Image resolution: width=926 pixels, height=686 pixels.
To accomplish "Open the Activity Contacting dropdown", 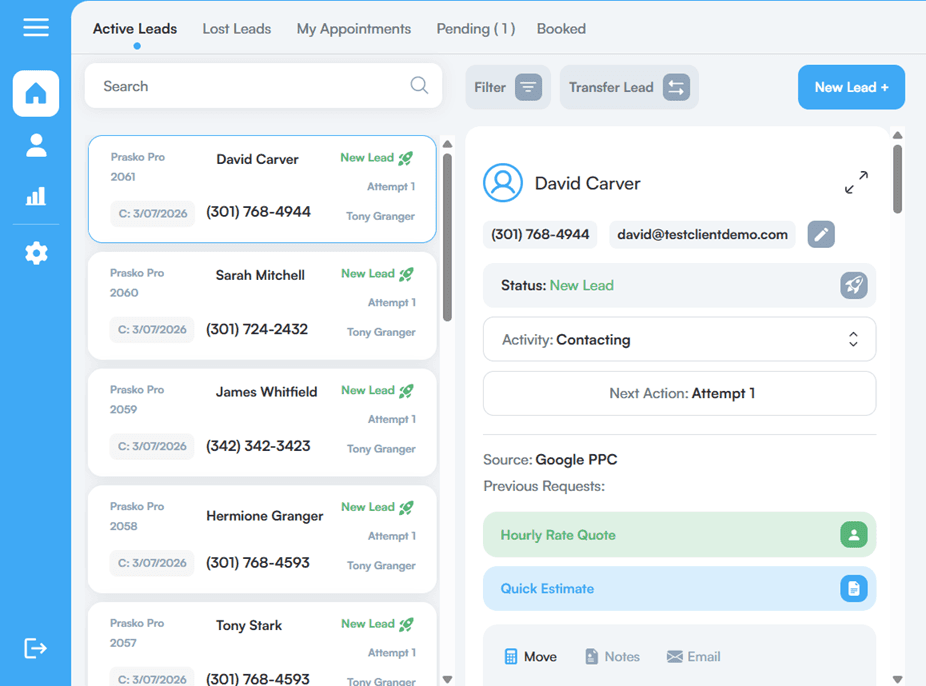I will click(678, 339).
